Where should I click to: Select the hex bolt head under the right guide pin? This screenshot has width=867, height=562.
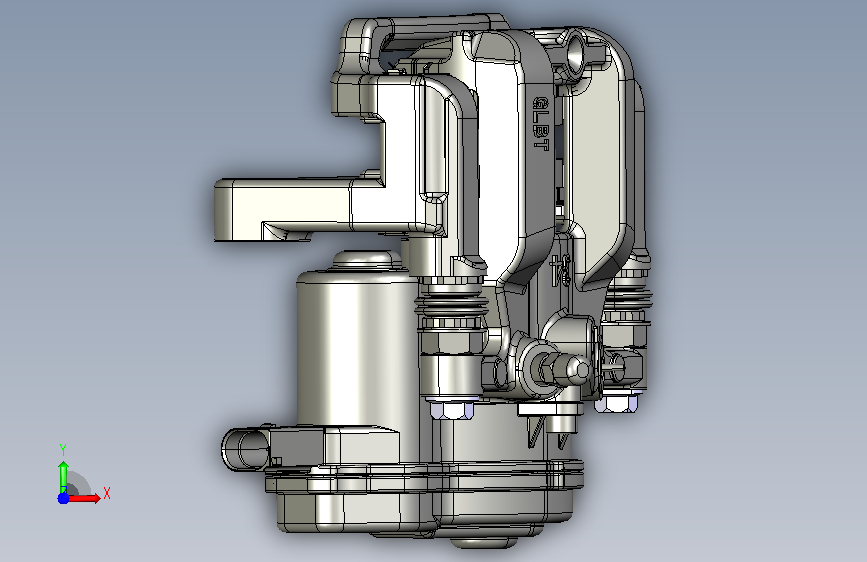[x=615, y=405]
